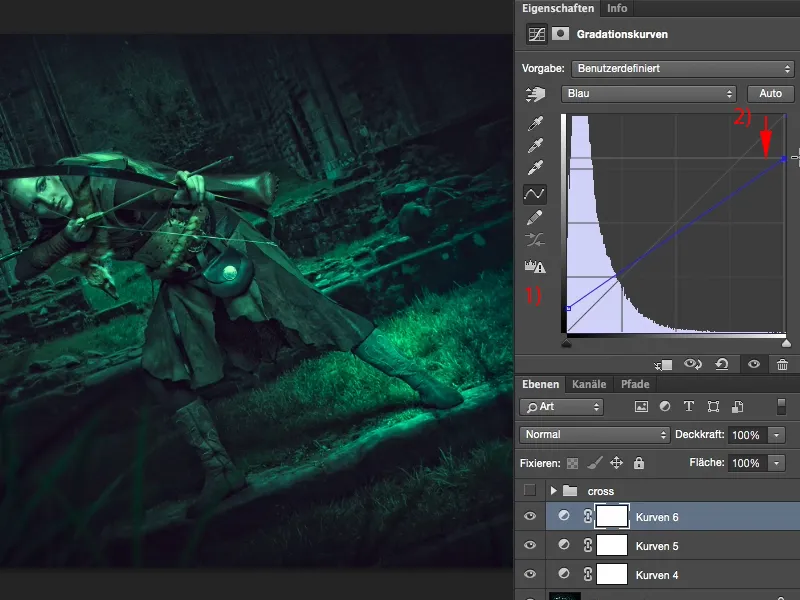Select the pencil draw curve tool
Viewport: 800px width, 600px height.
coord(535,218)
